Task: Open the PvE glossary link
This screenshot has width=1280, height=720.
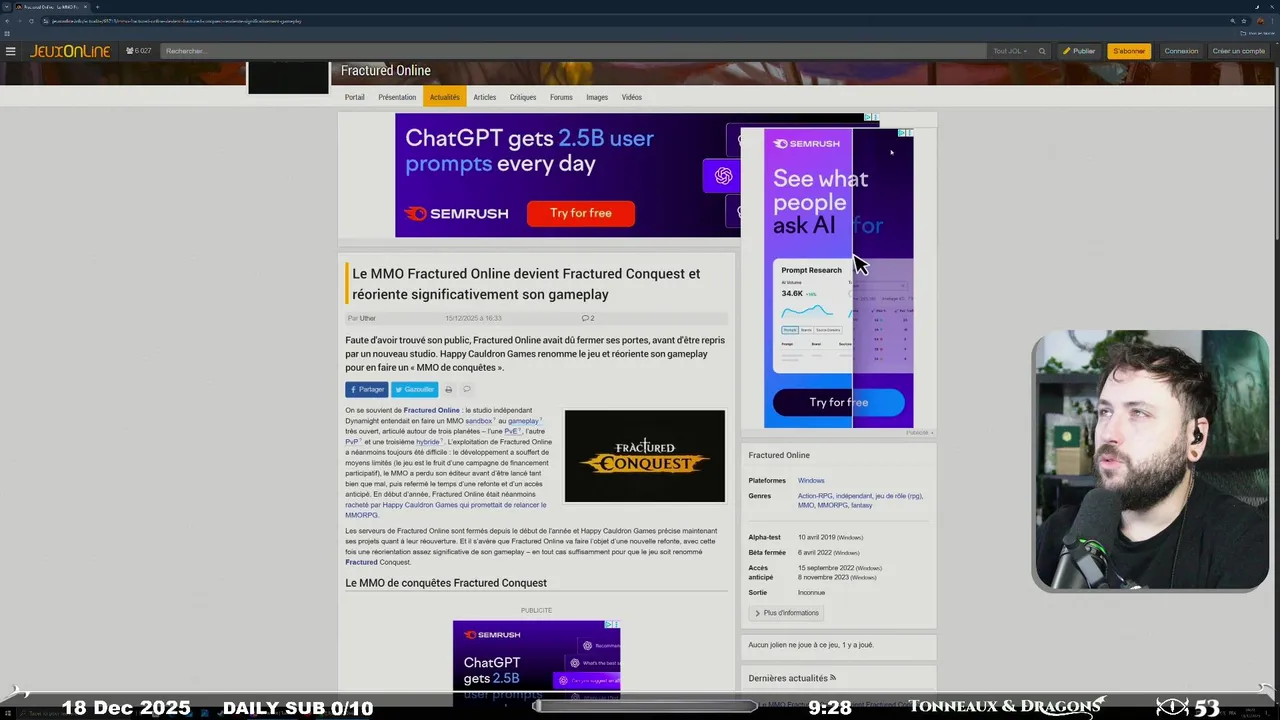Action: tap(512, 431)
